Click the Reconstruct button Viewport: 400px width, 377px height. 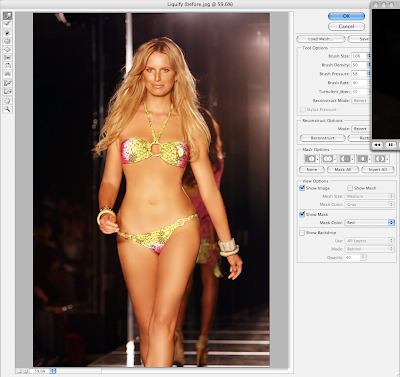coord(322,138)
